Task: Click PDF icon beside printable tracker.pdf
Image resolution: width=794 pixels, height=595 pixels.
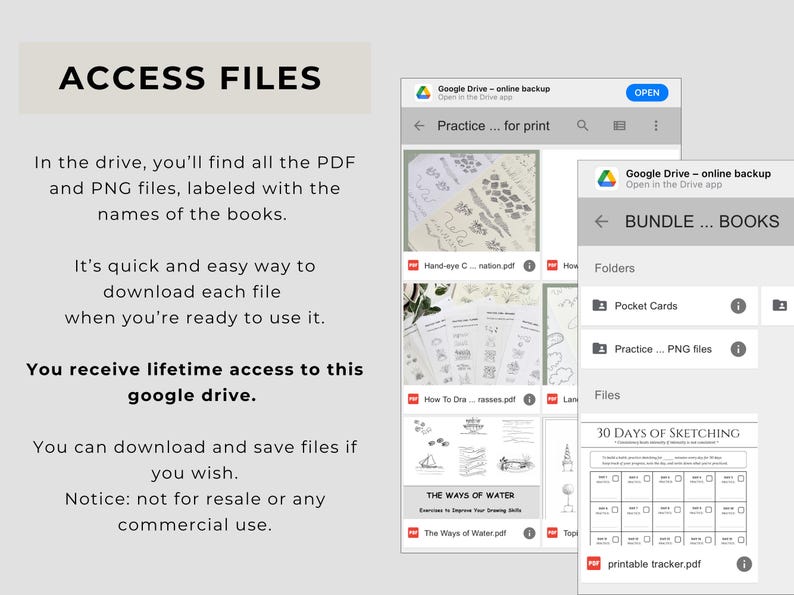Action: (x=593, y=564)
